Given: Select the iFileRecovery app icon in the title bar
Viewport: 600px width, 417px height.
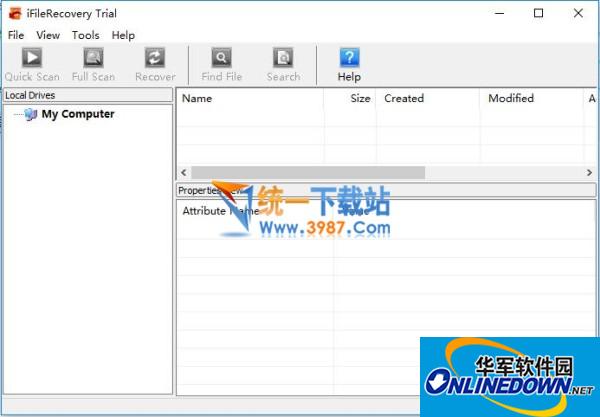Looking at the screenshot, I should tap(15, 13).
